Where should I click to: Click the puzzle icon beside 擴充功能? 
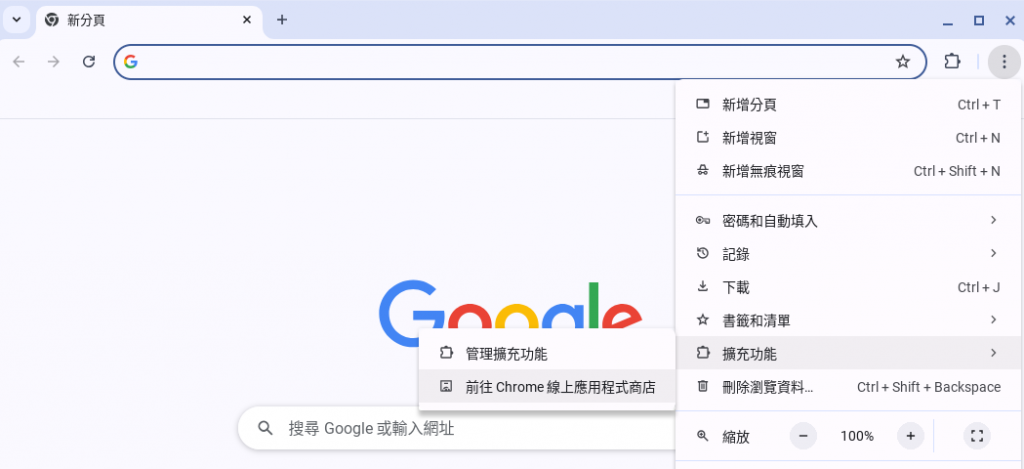coord(703,353)
